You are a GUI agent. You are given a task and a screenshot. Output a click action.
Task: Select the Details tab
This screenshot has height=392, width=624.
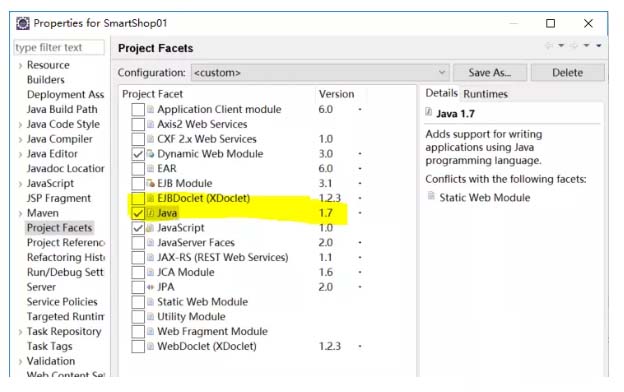point(441,93)
